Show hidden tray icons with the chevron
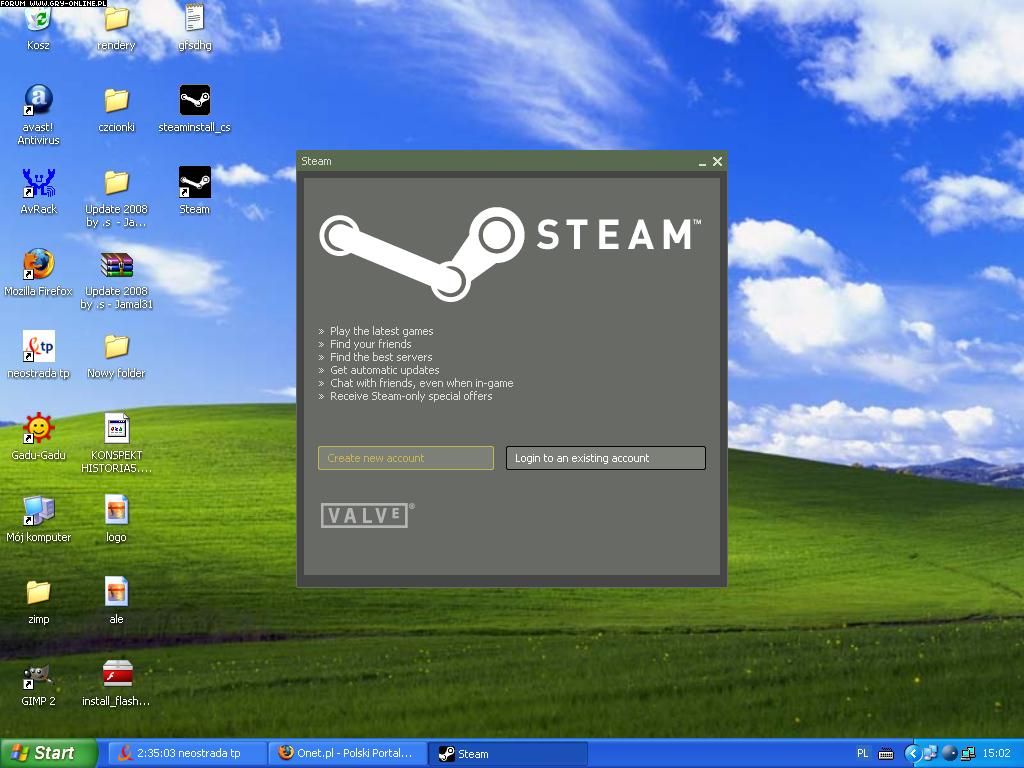Image resolution: width=1024 pixels, height=768 pixels. click(912, 754)
